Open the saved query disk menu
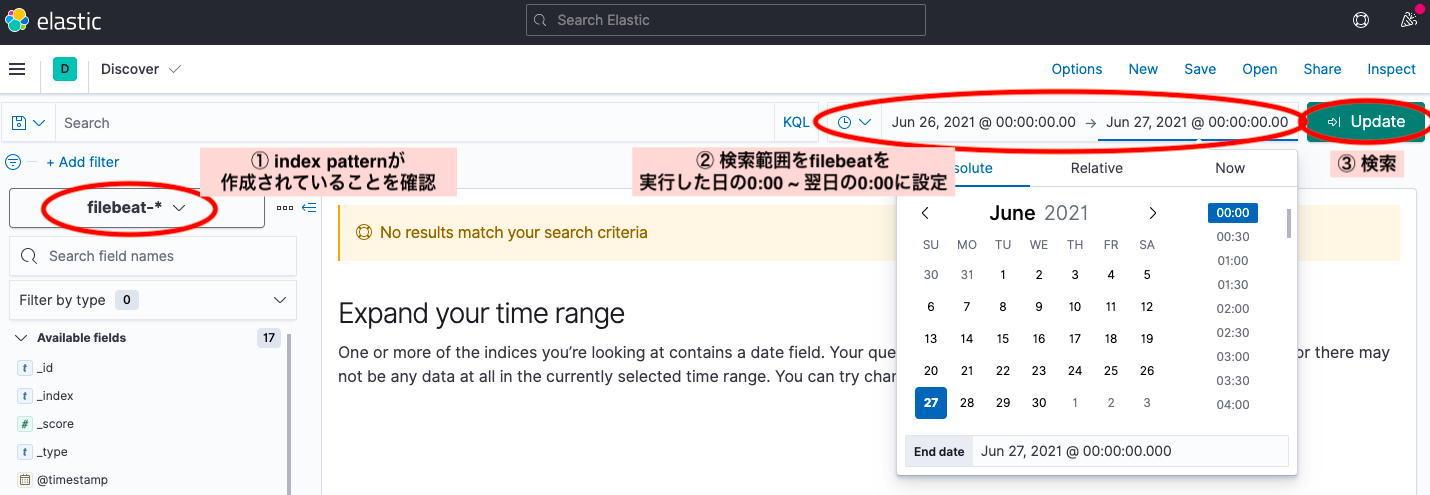This screenshot has width=1430, height=495. point(28,123)
